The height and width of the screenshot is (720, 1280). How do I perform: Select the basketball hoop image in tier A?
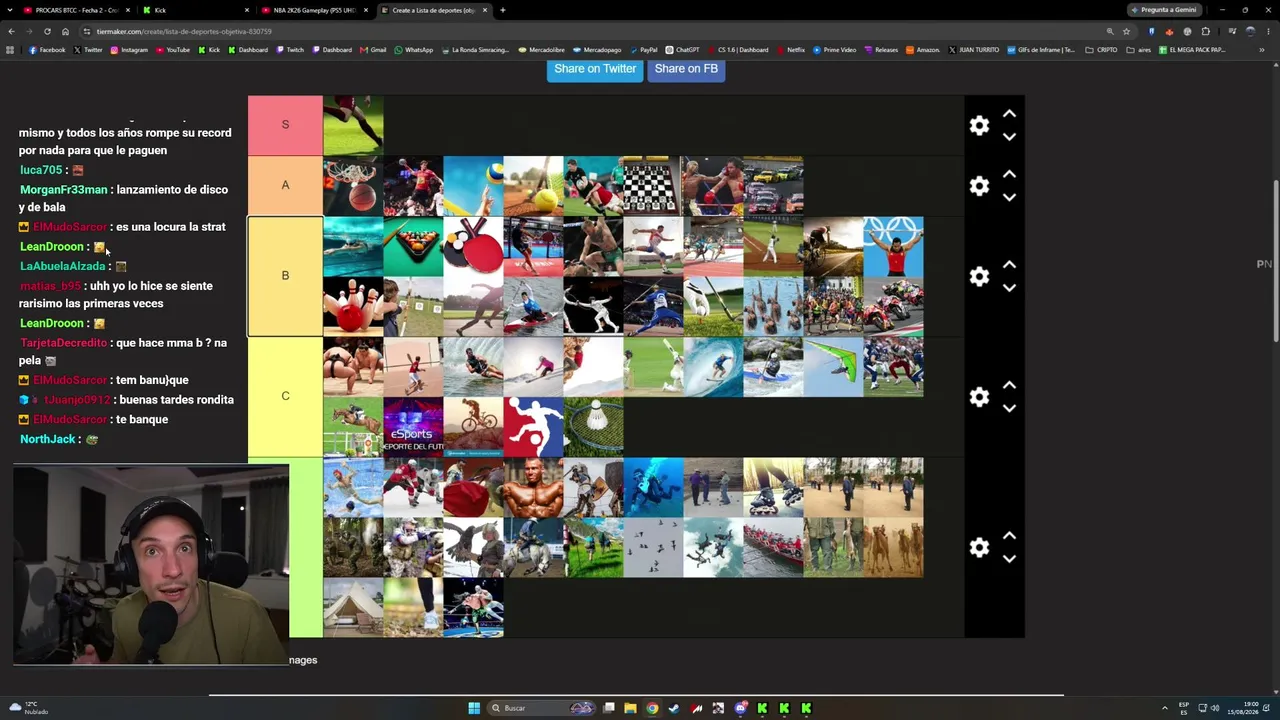(x=353, y=186)
